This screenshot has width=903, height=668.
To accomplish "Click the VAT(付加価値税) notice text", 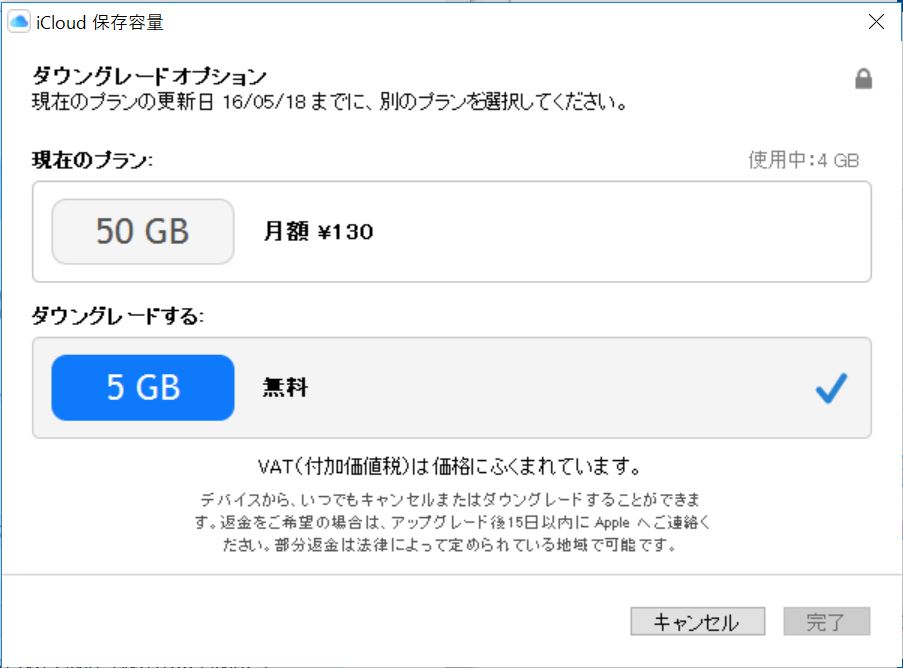I will (448, 467).
